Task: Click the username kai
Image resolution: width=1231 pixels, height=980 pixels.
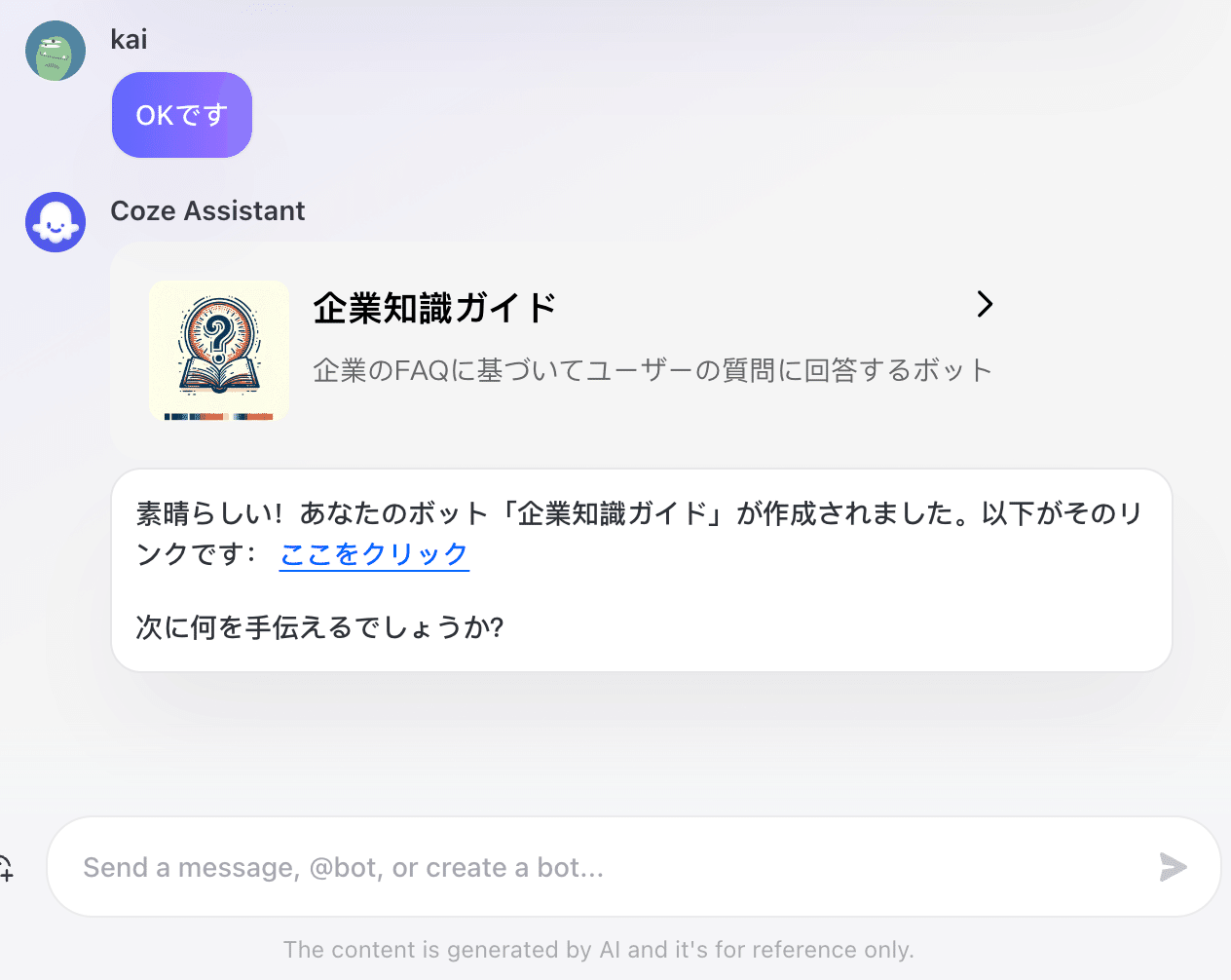Action: pyautogui.click(x=129, y=40)
